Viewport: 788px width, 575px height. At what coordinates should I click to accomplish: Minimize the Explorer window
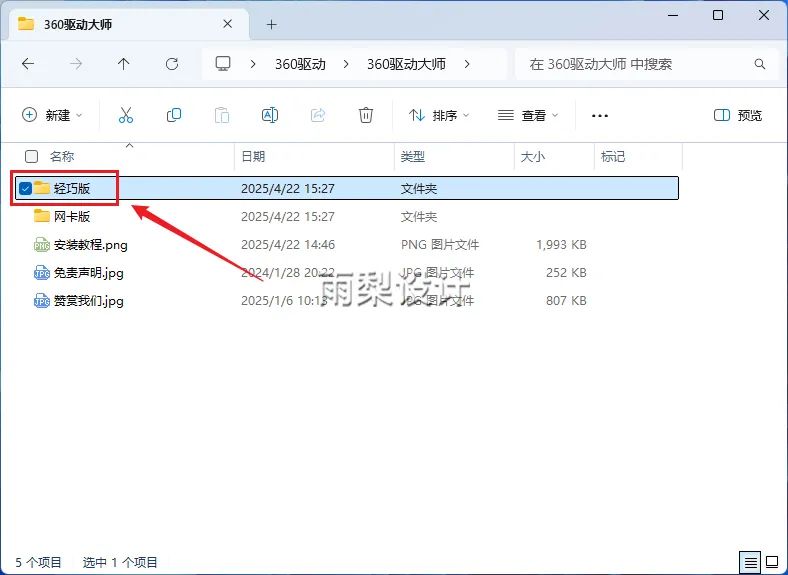tap(672, 16)
